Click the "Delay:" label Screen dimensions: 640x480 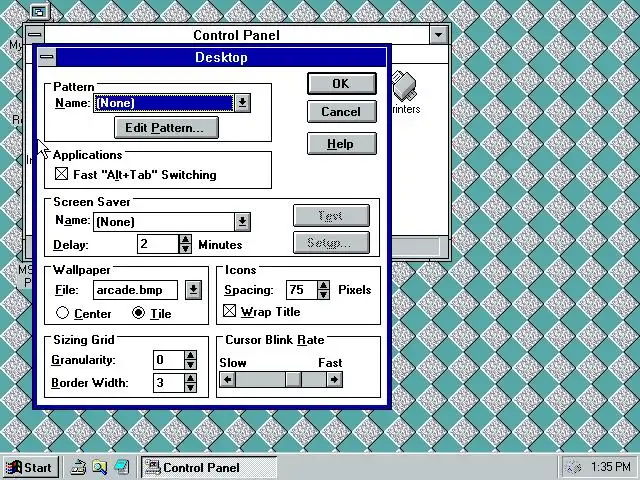71,245
